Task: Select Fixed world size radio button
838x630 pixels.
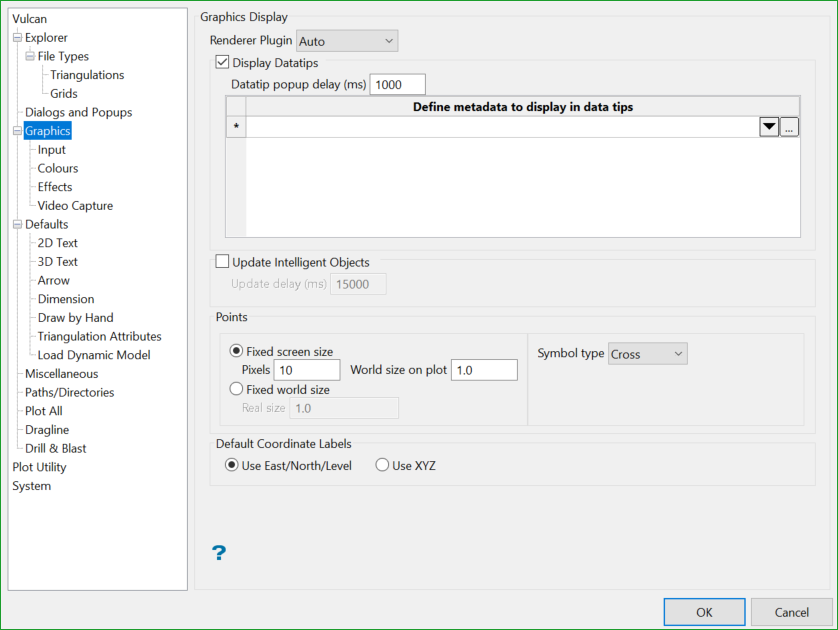Action: (236, 389)
